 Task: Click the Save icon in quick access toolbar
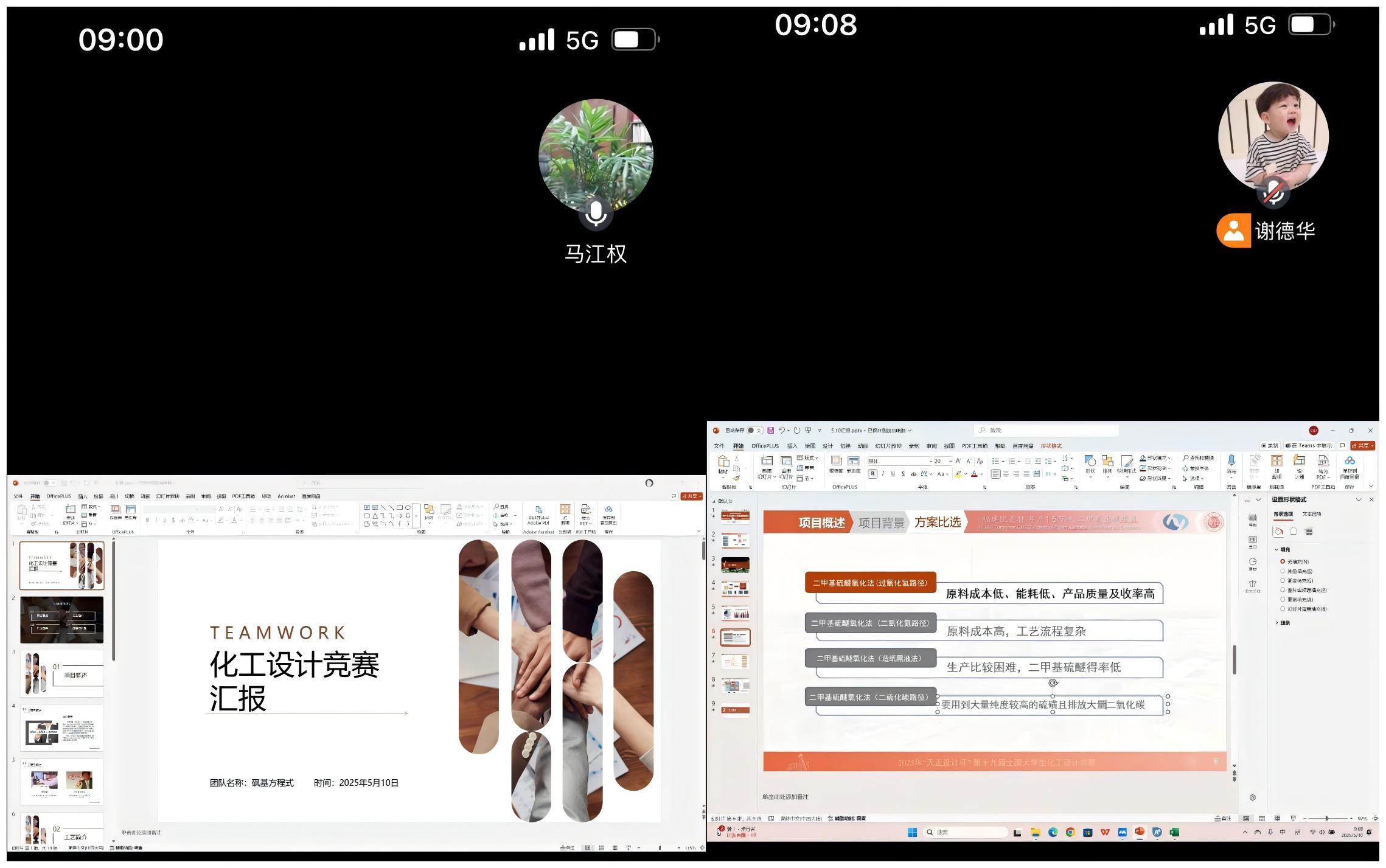point(770,431)
